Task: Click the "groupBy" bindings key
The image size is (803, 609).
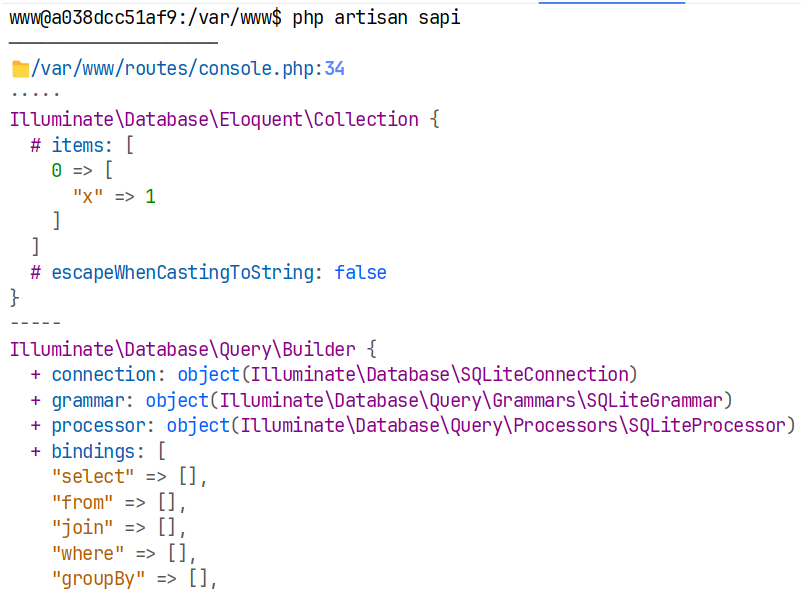Action: (x=98, y=578)
